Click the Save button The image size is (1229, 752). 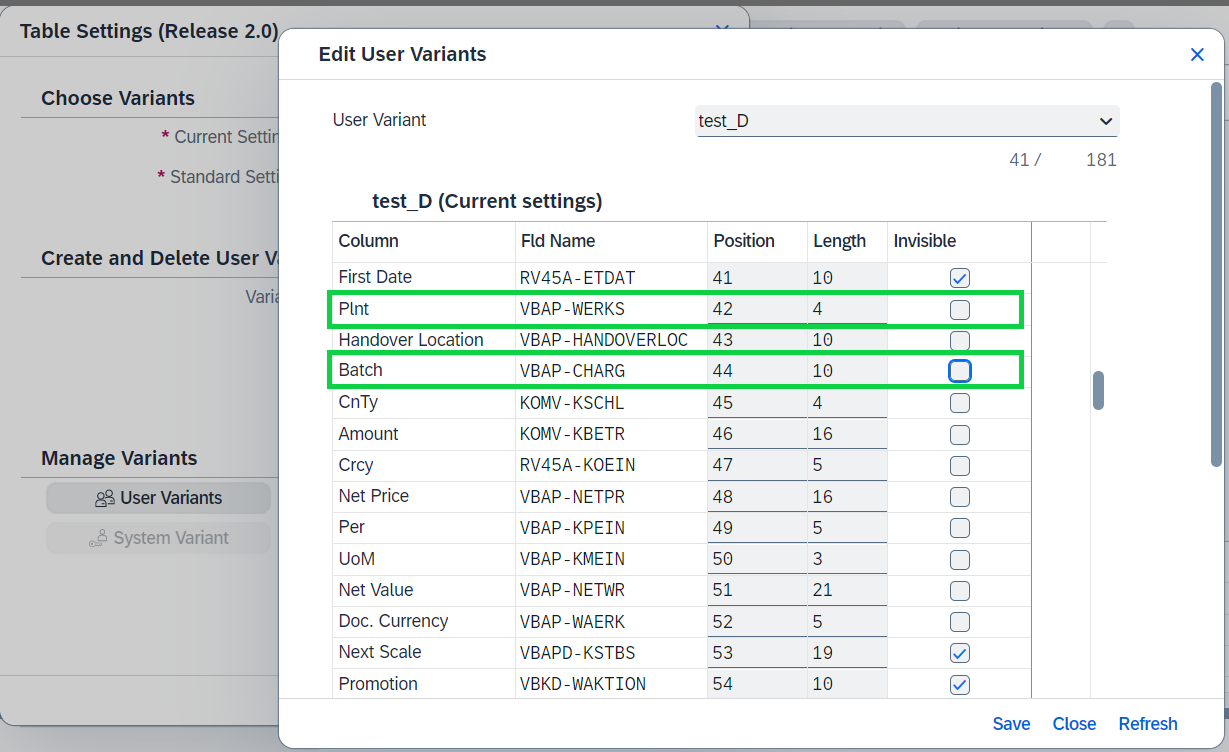click(x=1011, y=724)
